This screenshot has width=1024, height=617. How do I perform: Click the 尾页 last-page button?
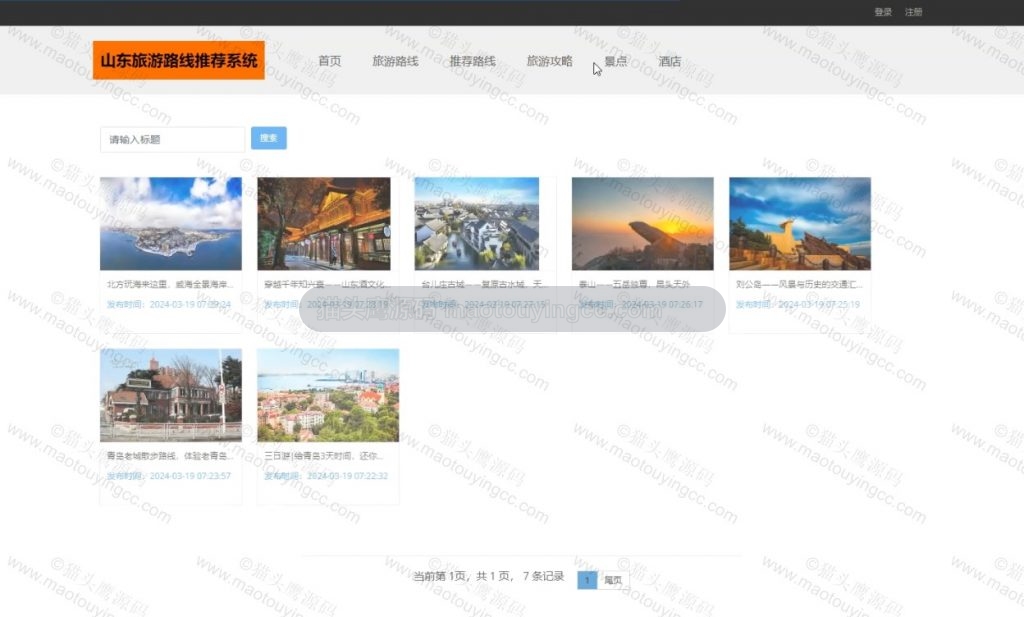tap(613, 580)
